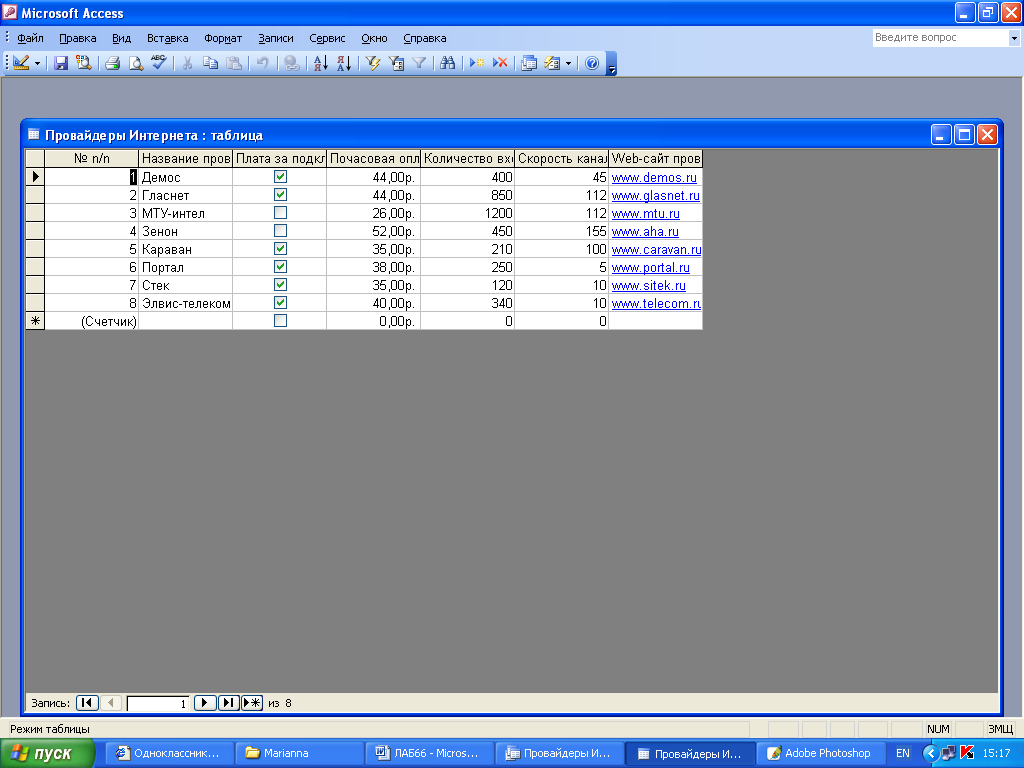Click the Print icon
The height and width of the screenshot is (768, 1024).
click(112, 63)
